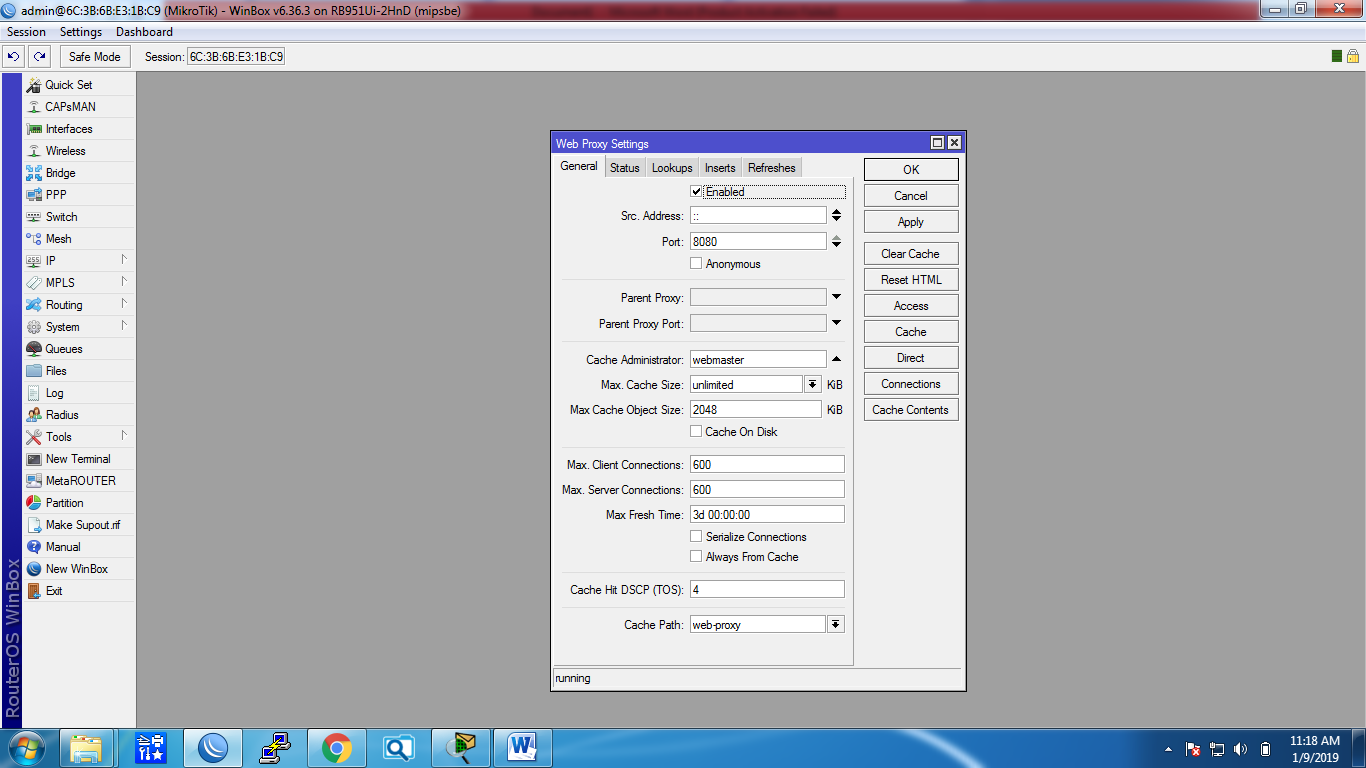Click the Connections button

911,384
